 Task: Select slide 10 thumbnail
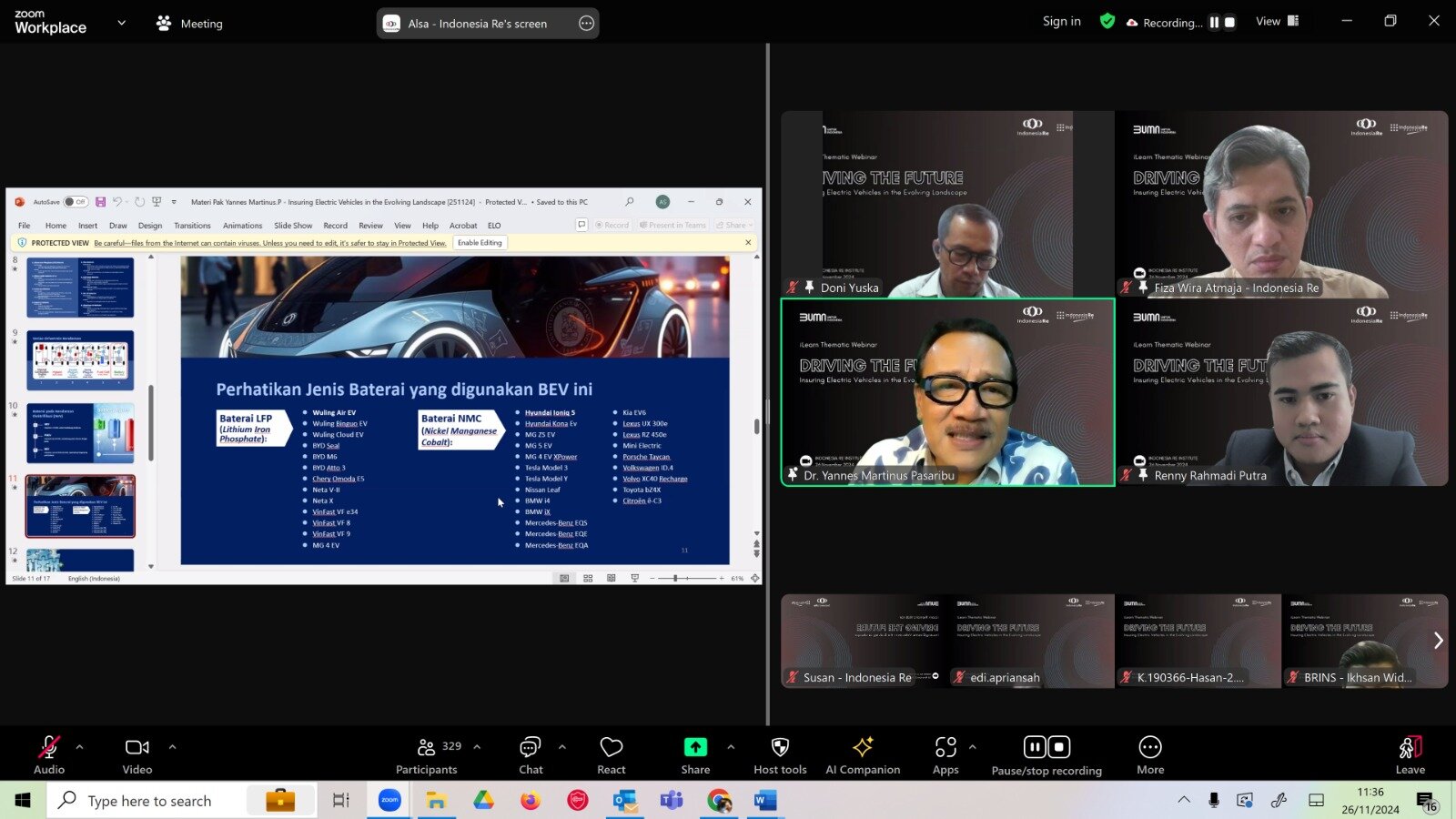pos(80,433)
